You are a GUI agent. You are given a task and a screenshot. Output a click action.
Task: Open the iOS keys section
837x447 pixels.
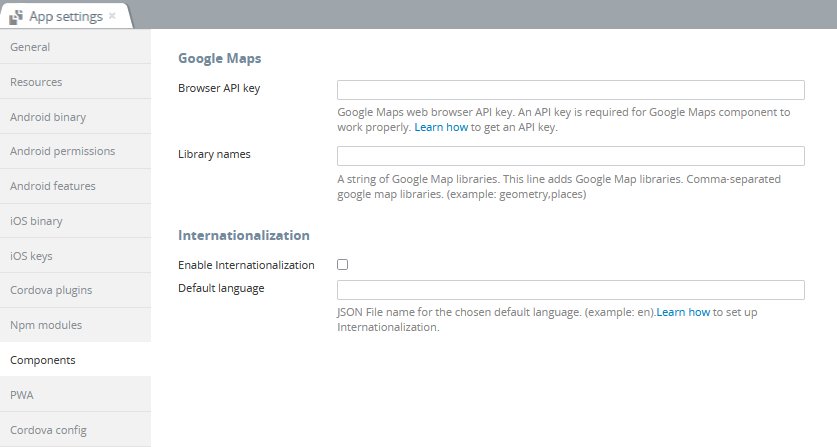point(75,256)
